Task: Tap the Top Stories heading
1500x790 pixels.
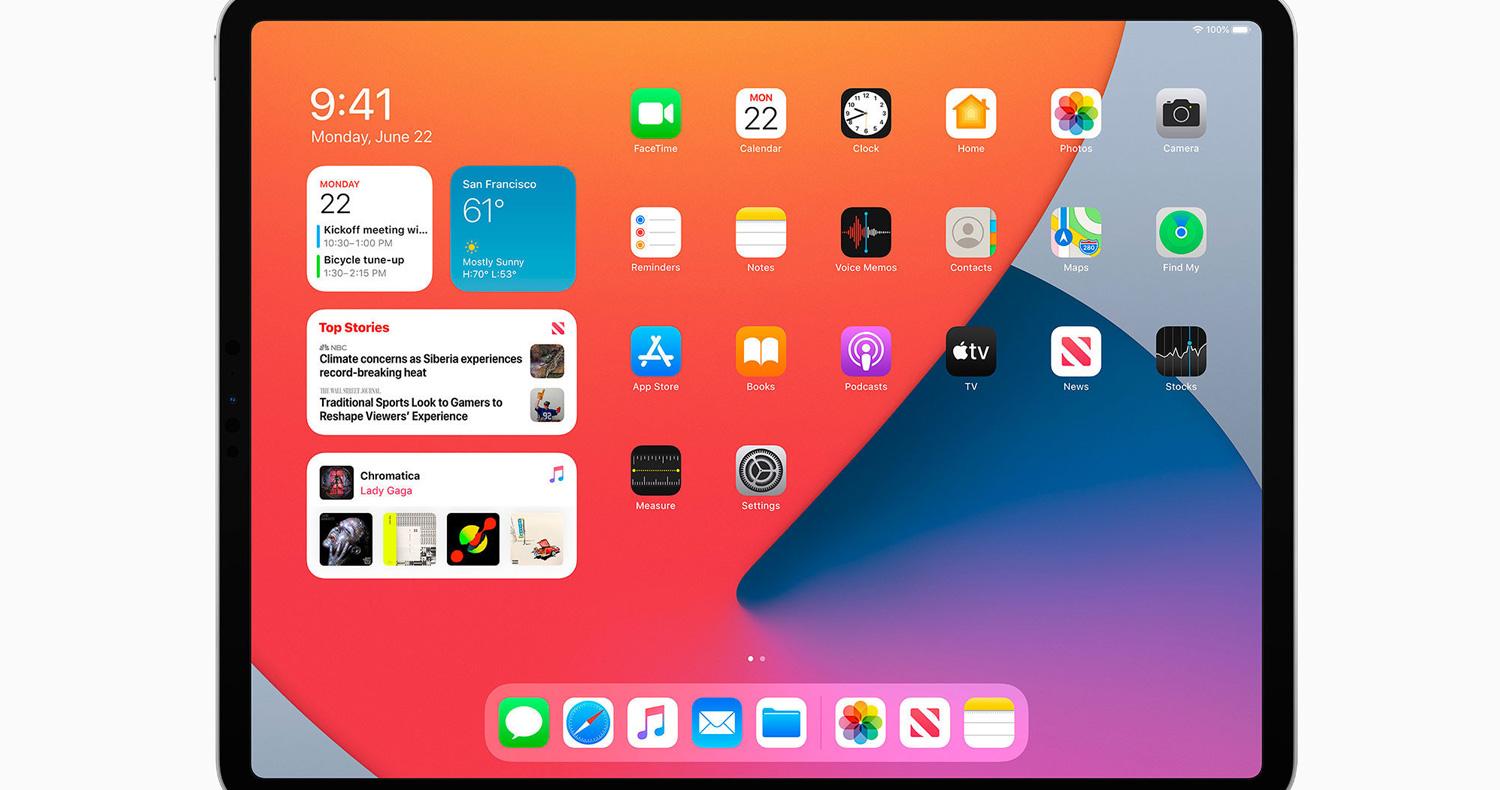Action: click(x=354, y=327)
